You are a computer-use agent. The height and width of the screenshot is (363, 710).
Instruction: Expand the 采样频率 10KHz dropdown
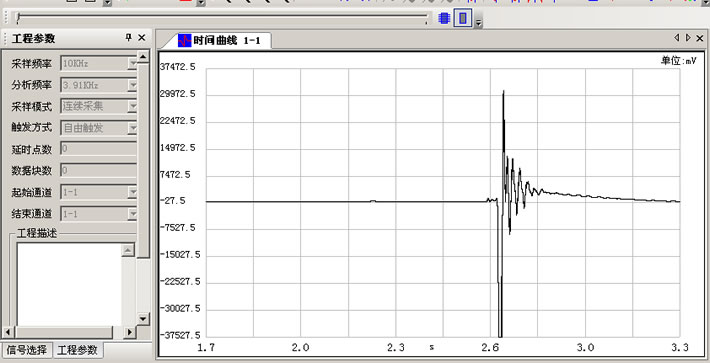(132, 63)
